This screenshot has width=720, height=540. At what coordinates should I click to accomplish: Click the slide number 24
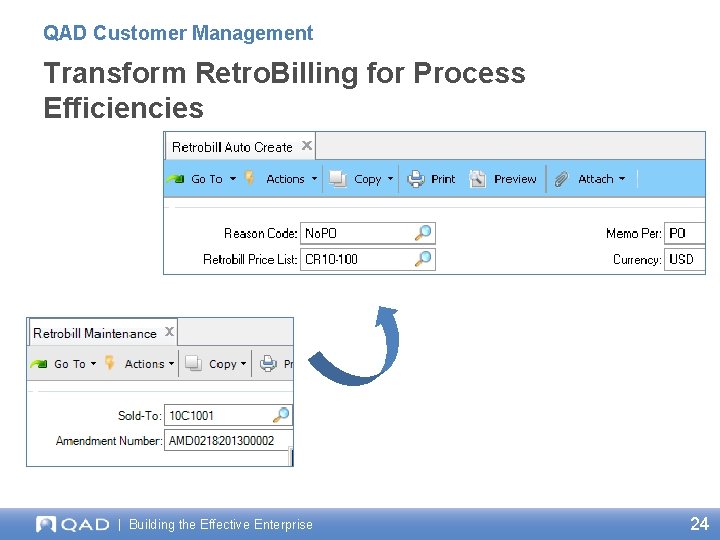click(x=699, y=524)
